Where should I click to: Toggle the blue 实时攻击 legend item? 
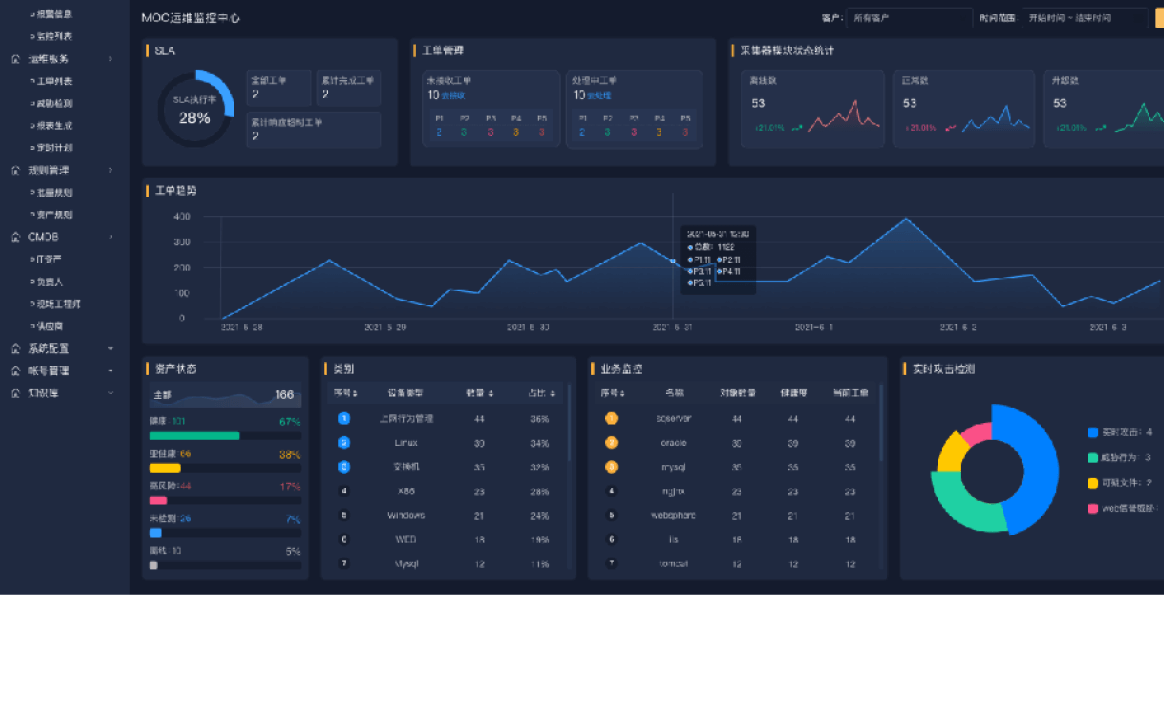1093,432
